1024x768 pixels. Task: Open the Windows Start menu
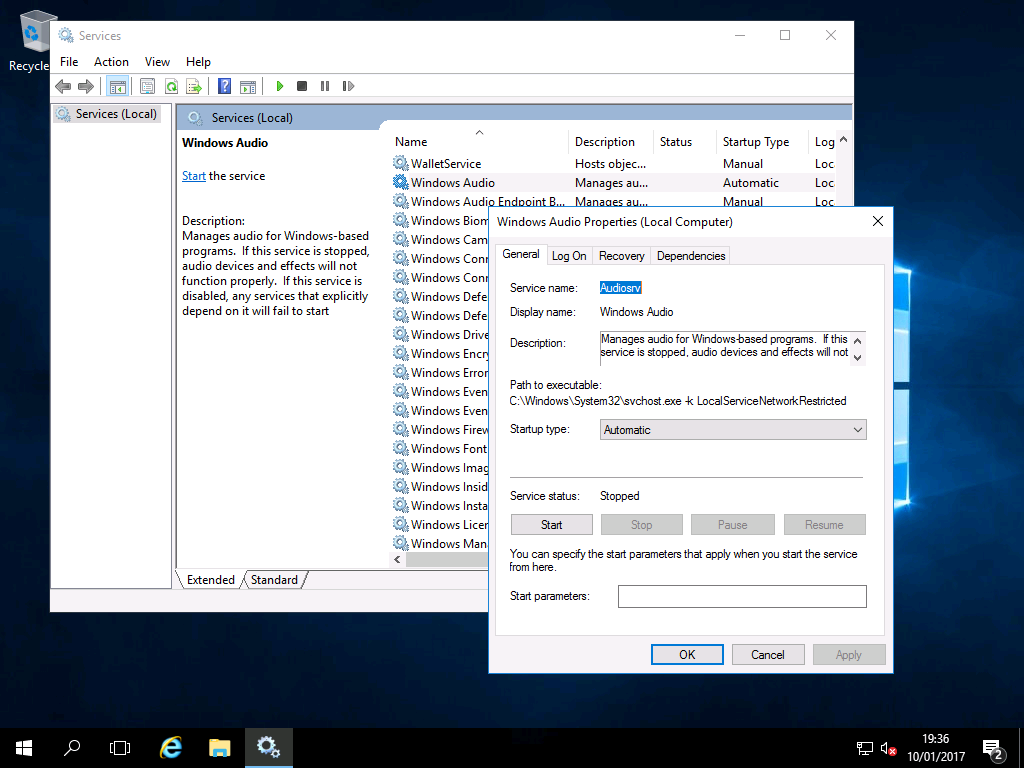click(x=24, y=748)
